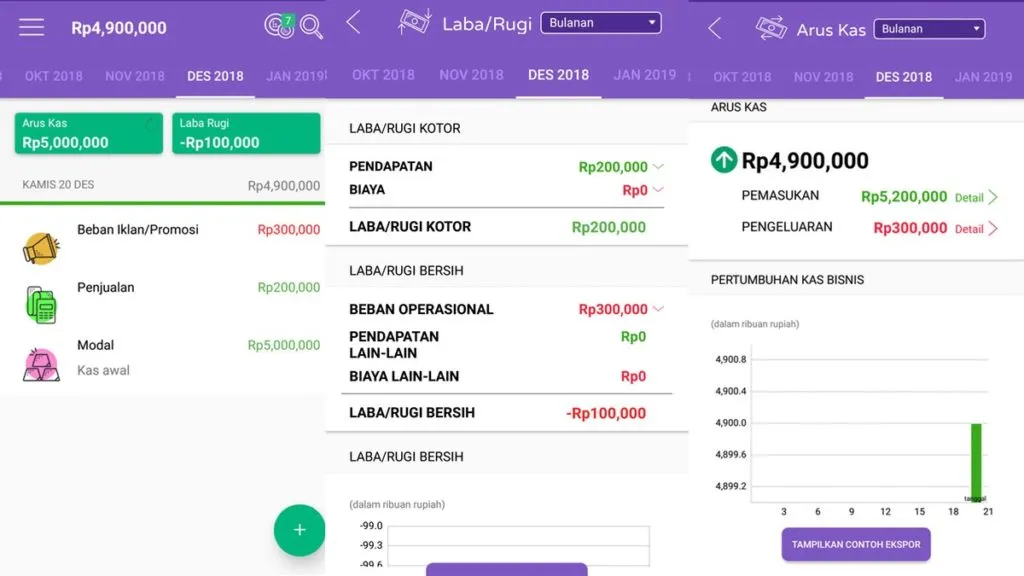Open Detail link for Pengeluaran
Viewport: 1024px width, 576px height.
(x=976, y=229)
